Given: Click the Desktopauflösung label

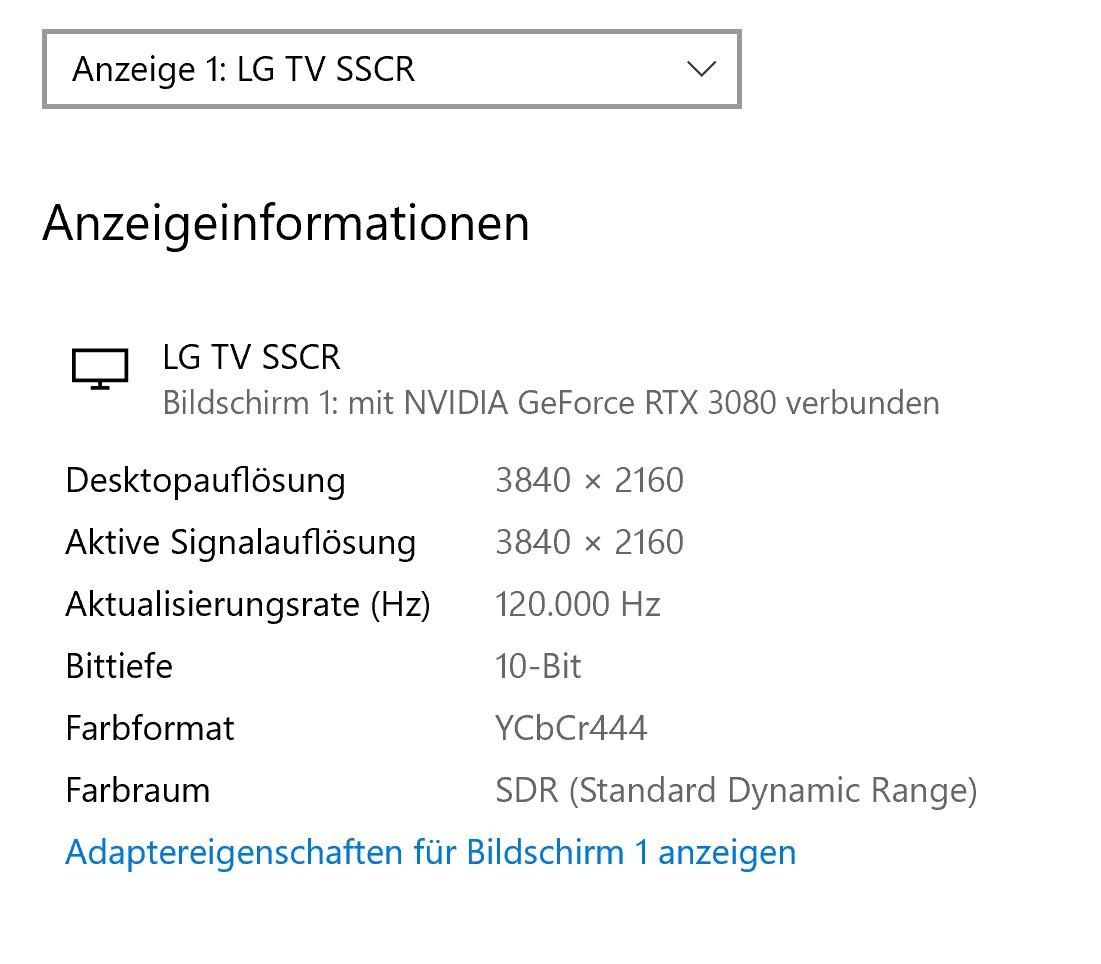Looking at the screenshot, I should point(205,482).
